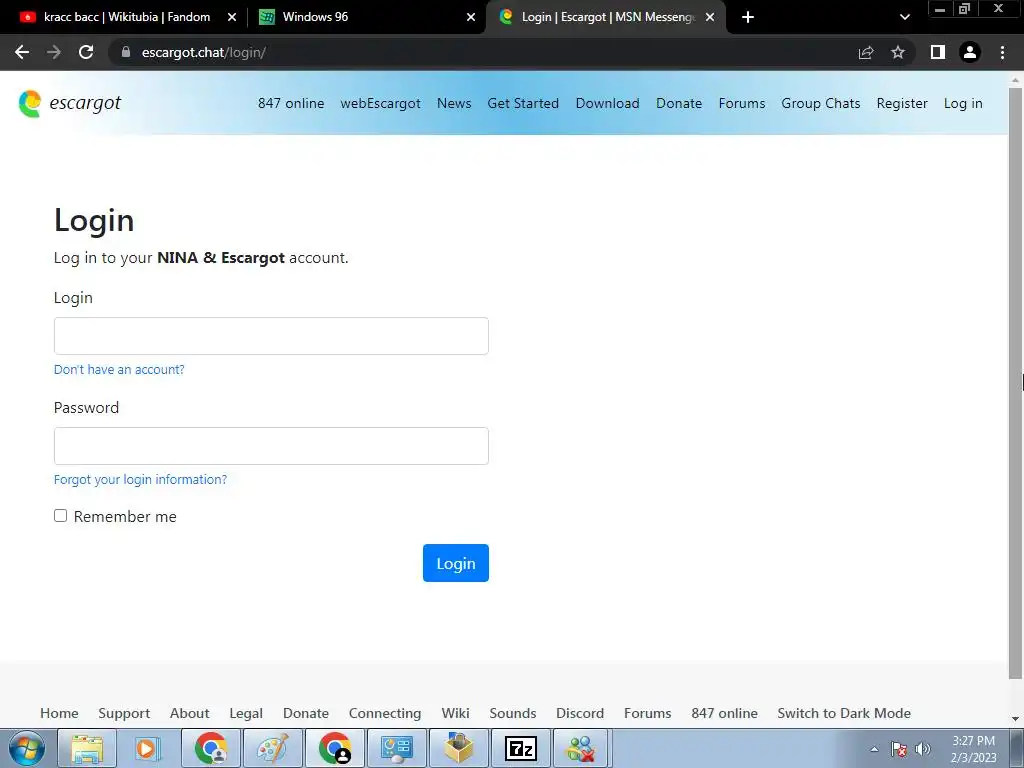Viewport: 1024px width, 768px height.
Task: Click the Action Center flag tray icon
Action: [899, 749]
